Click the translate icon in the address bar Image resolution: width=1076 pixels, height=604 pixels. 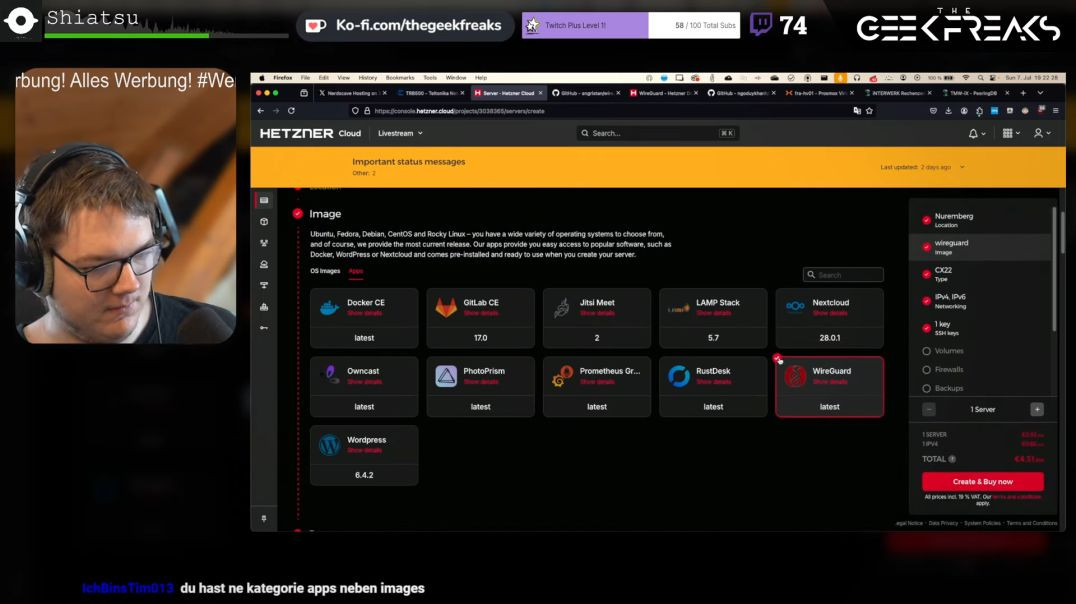coord(856,111)
